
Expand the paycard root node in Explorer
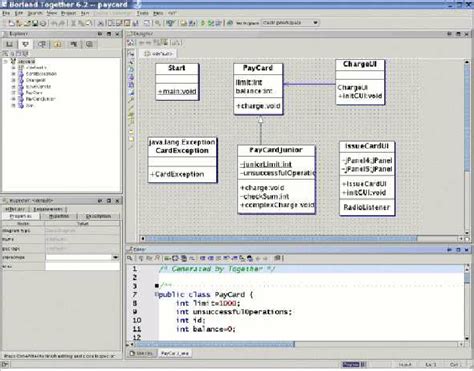click(5, 62)
